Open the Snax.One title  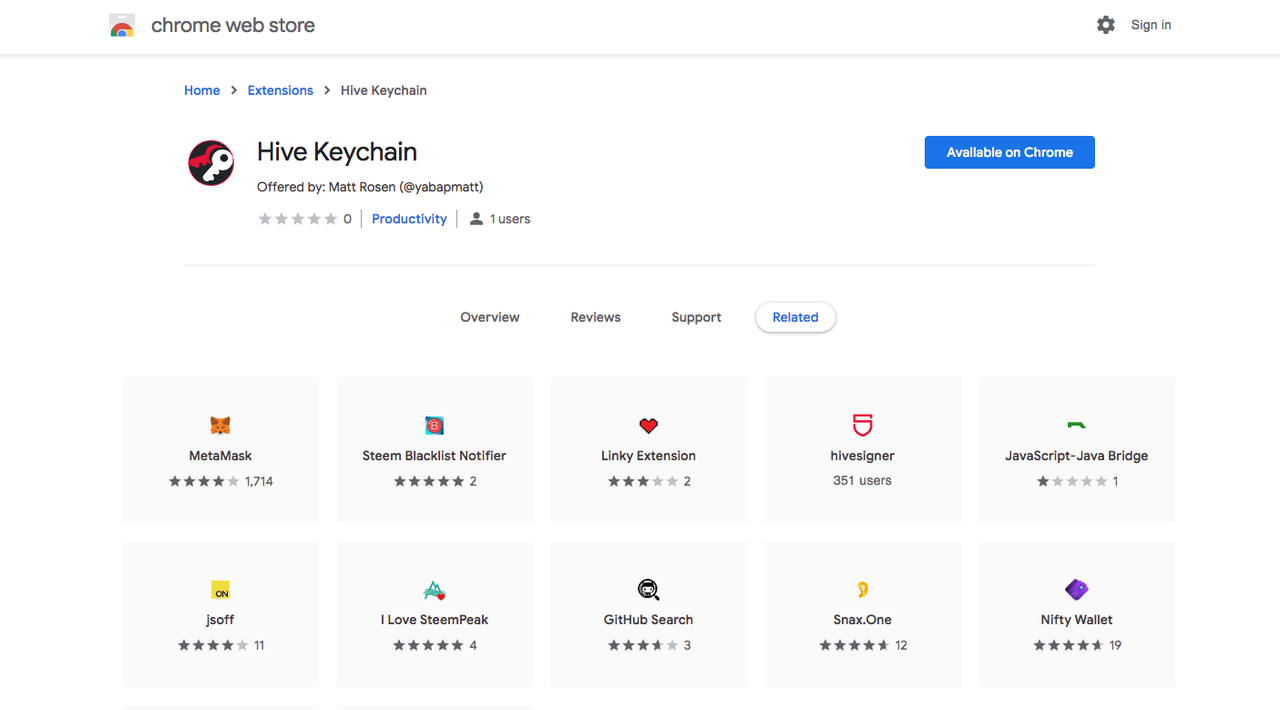click(862, 620)
